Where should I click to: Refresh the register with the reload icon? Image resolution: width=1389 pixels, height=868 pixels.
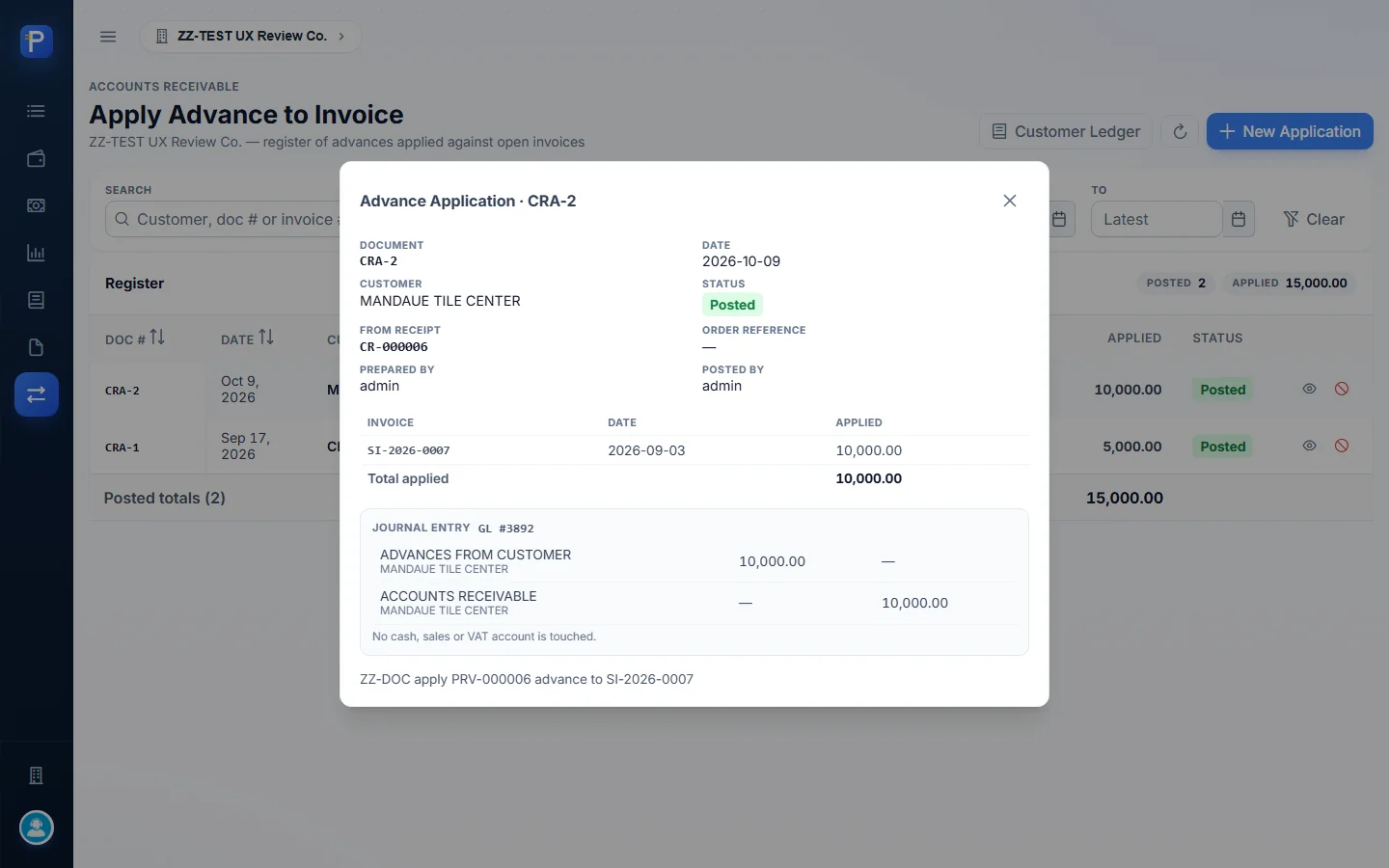pos(1180,131)
